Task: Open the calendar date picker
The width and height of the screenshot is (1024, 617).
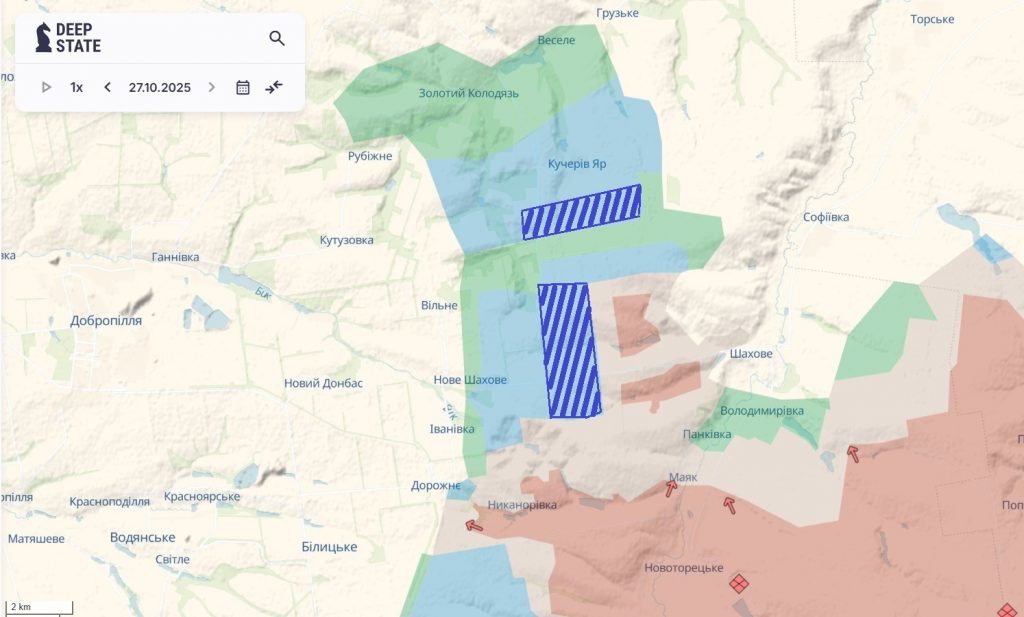Action: click(242, 87)
